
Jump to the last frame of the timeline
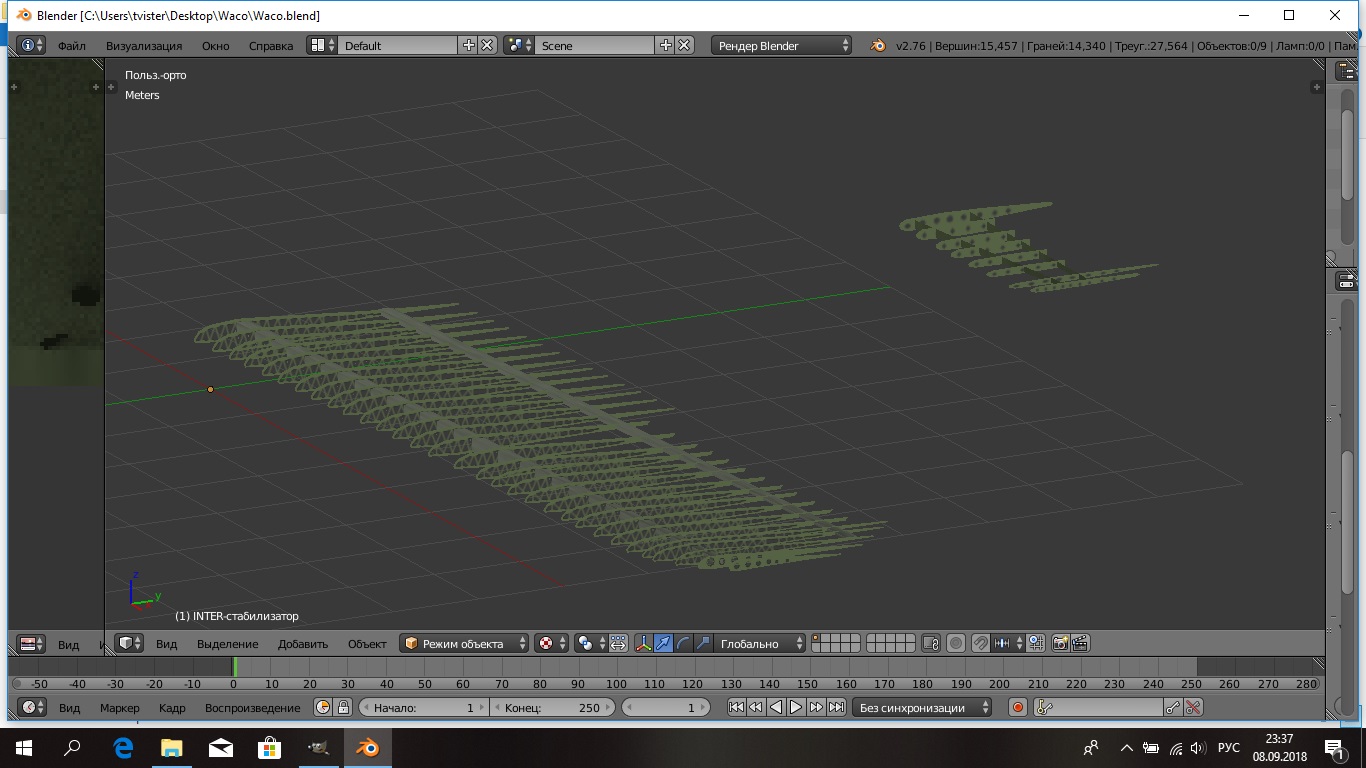(836, 708)
